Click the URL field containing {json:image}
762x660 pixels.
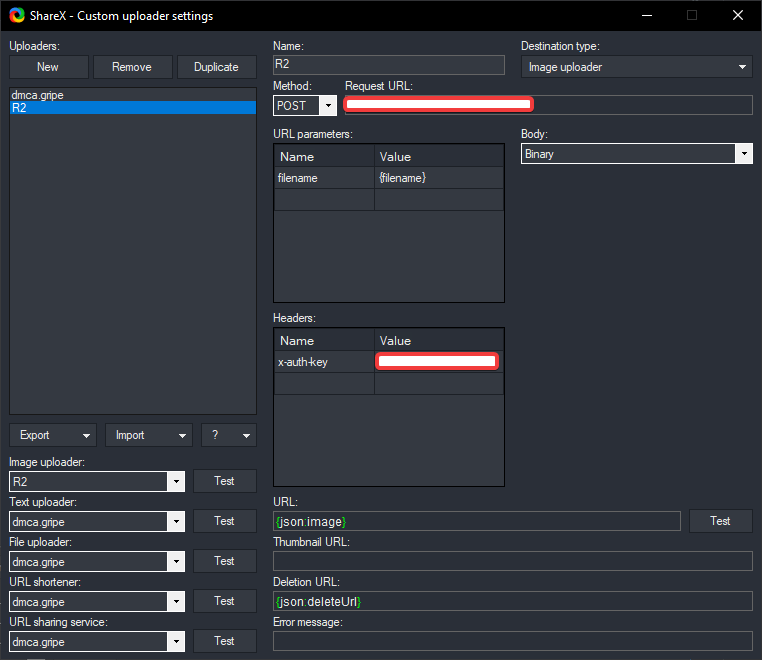click(477, 521)
